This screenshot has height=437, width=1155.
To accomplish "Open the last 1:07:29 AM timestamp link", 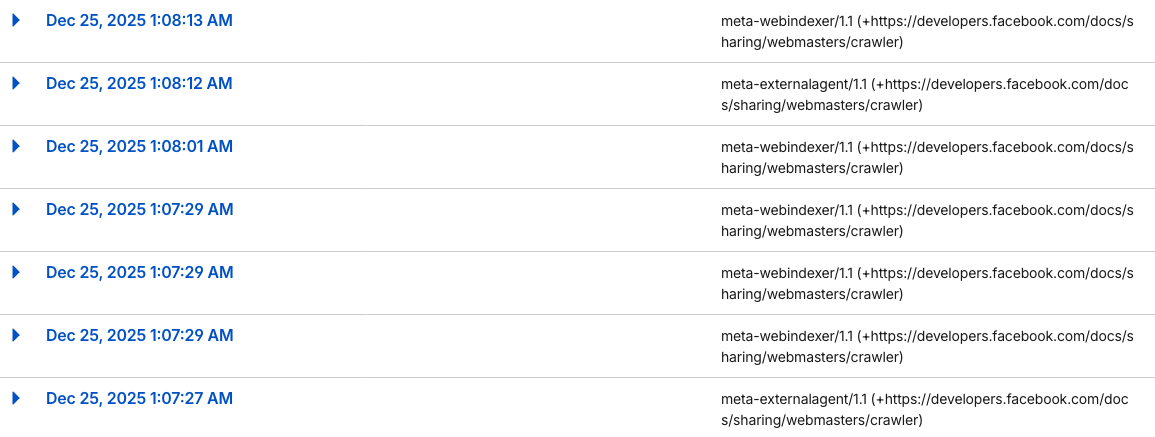I will click(x=139, y=335).
